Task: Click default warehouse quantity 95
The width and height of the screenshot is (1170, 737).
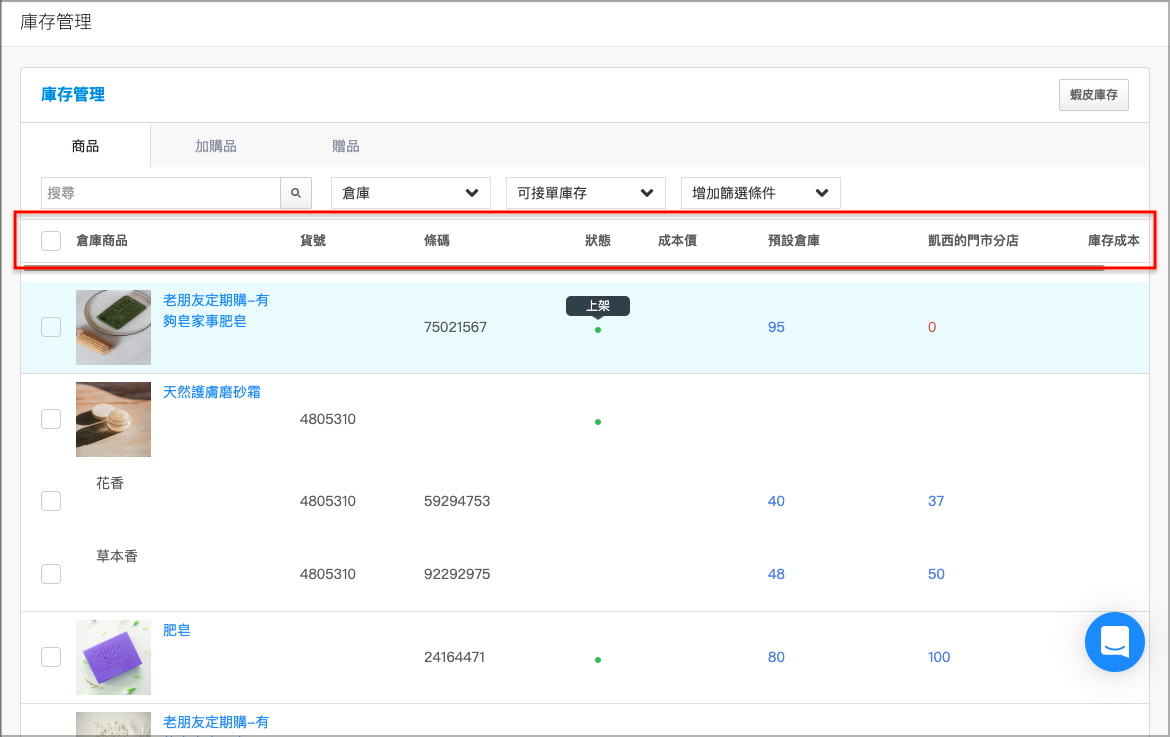Action: 776,327
